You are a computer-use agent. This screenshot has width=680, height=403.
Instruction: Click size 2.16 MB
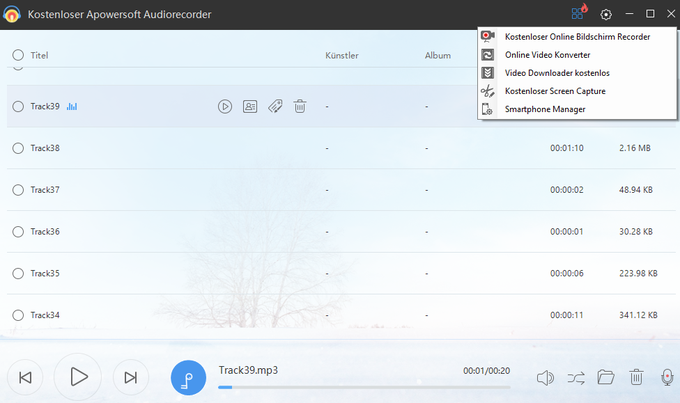pos(635,148)
